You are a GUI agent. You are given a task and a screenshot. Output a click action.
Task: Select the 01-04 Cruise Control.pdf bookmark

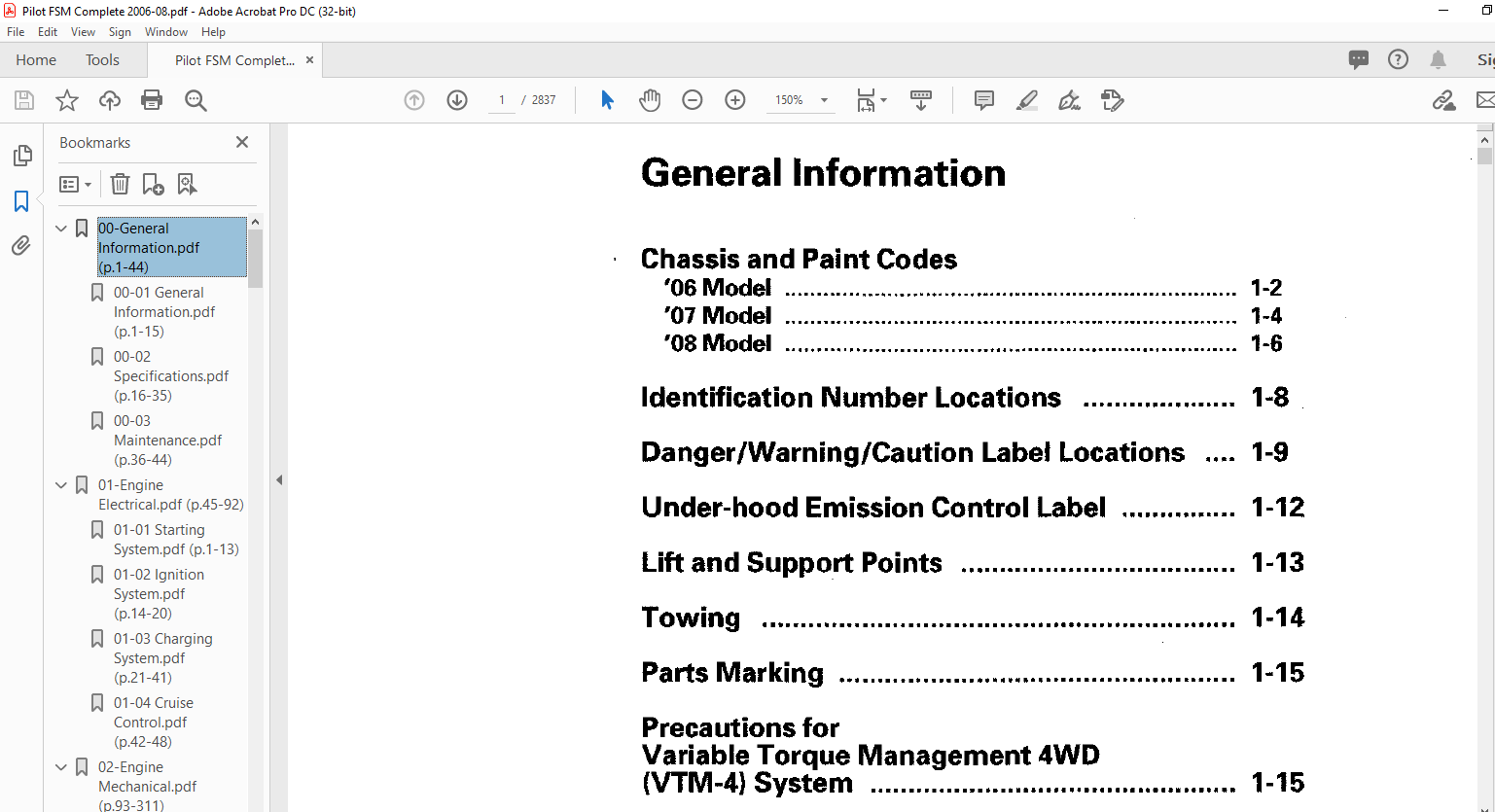pyautogui.click(x=154, y=723)
